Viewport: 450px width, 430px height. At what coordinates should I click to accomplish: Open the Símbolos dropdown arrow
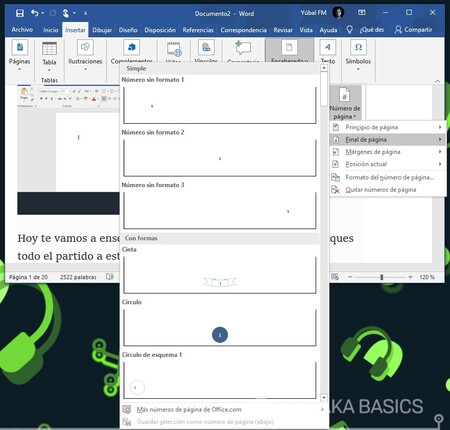[x=358, y=69]
